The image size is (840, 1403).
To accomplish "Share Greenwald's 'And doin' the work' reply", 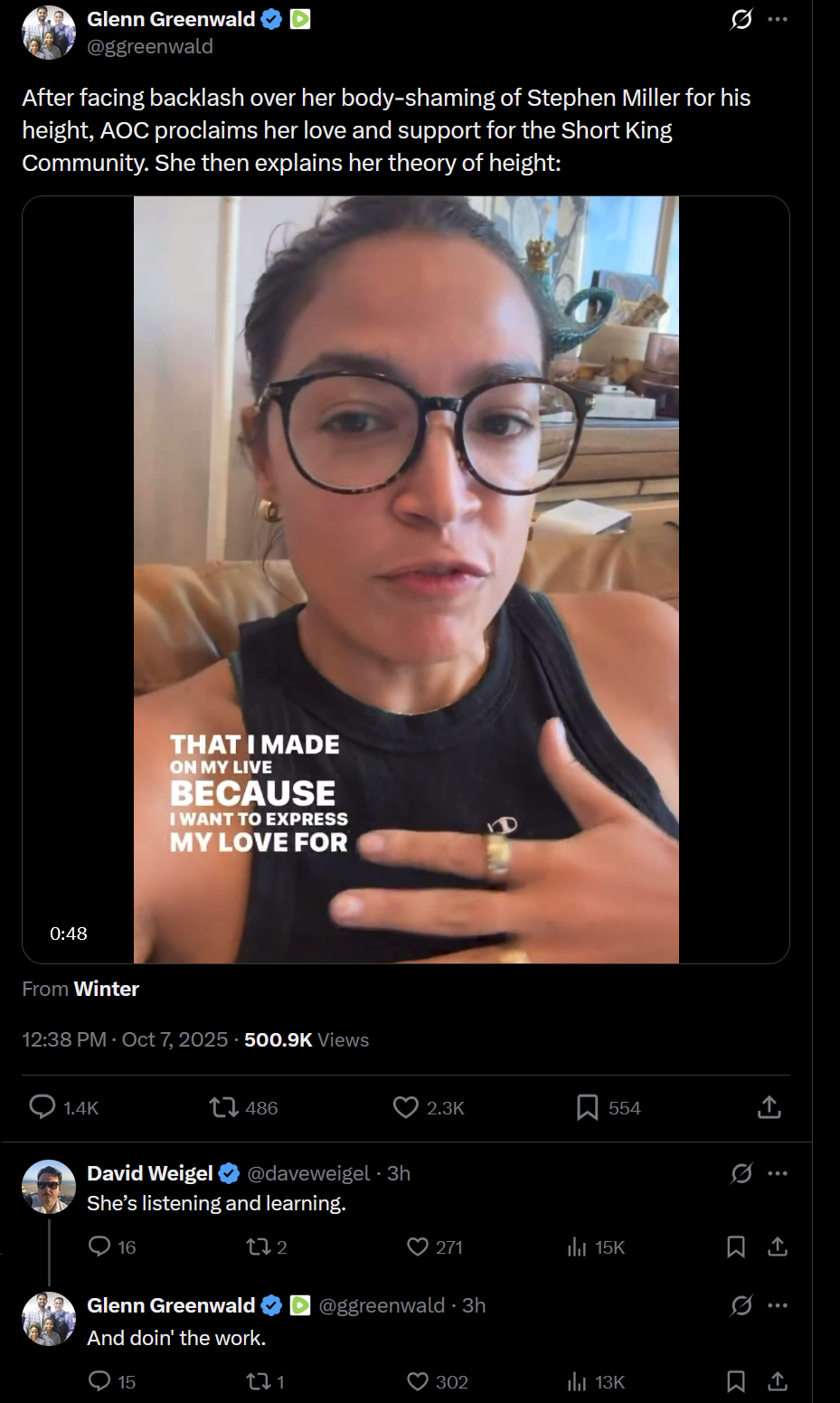I will pyautogui.click(x=777, y=1381).
